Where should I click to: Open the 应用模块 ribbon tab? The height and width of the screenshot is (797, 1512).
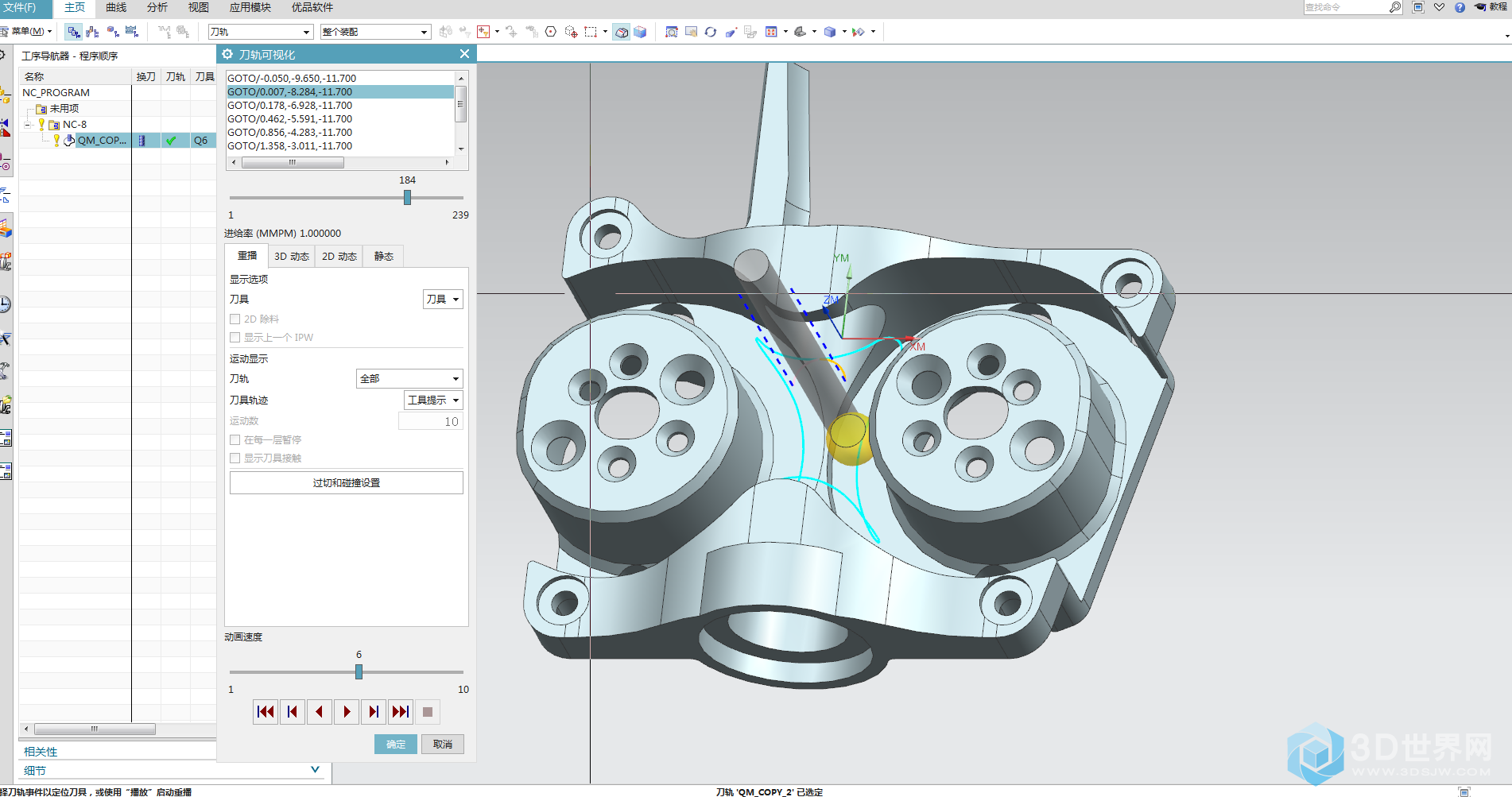(250, 7)
